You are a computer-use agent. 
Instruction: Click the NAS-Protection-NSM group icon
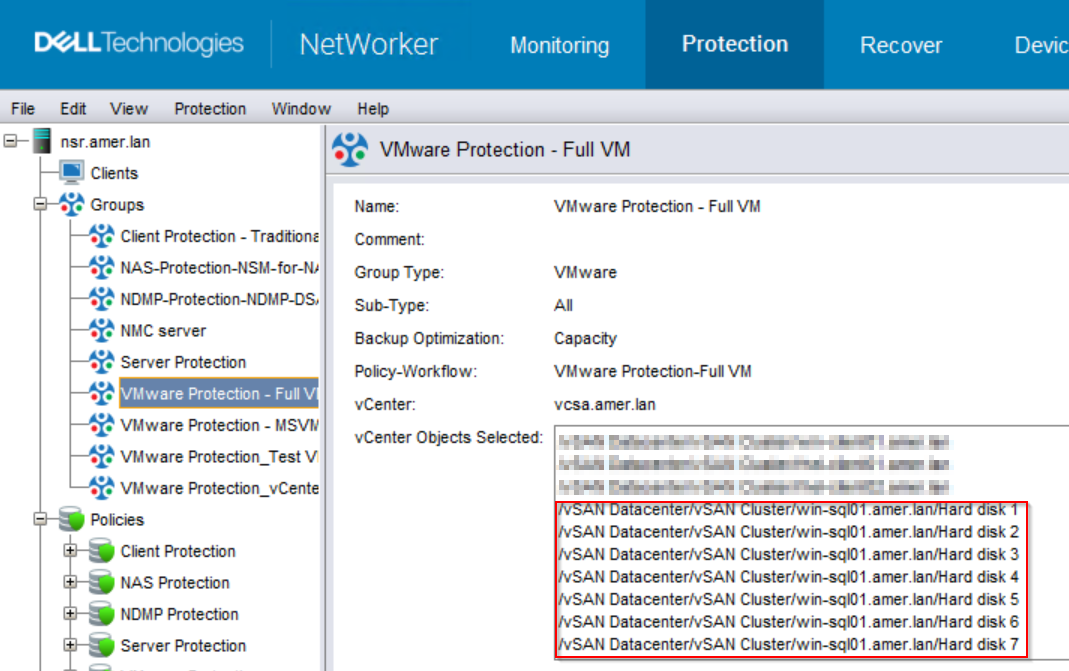click(102, 267)
